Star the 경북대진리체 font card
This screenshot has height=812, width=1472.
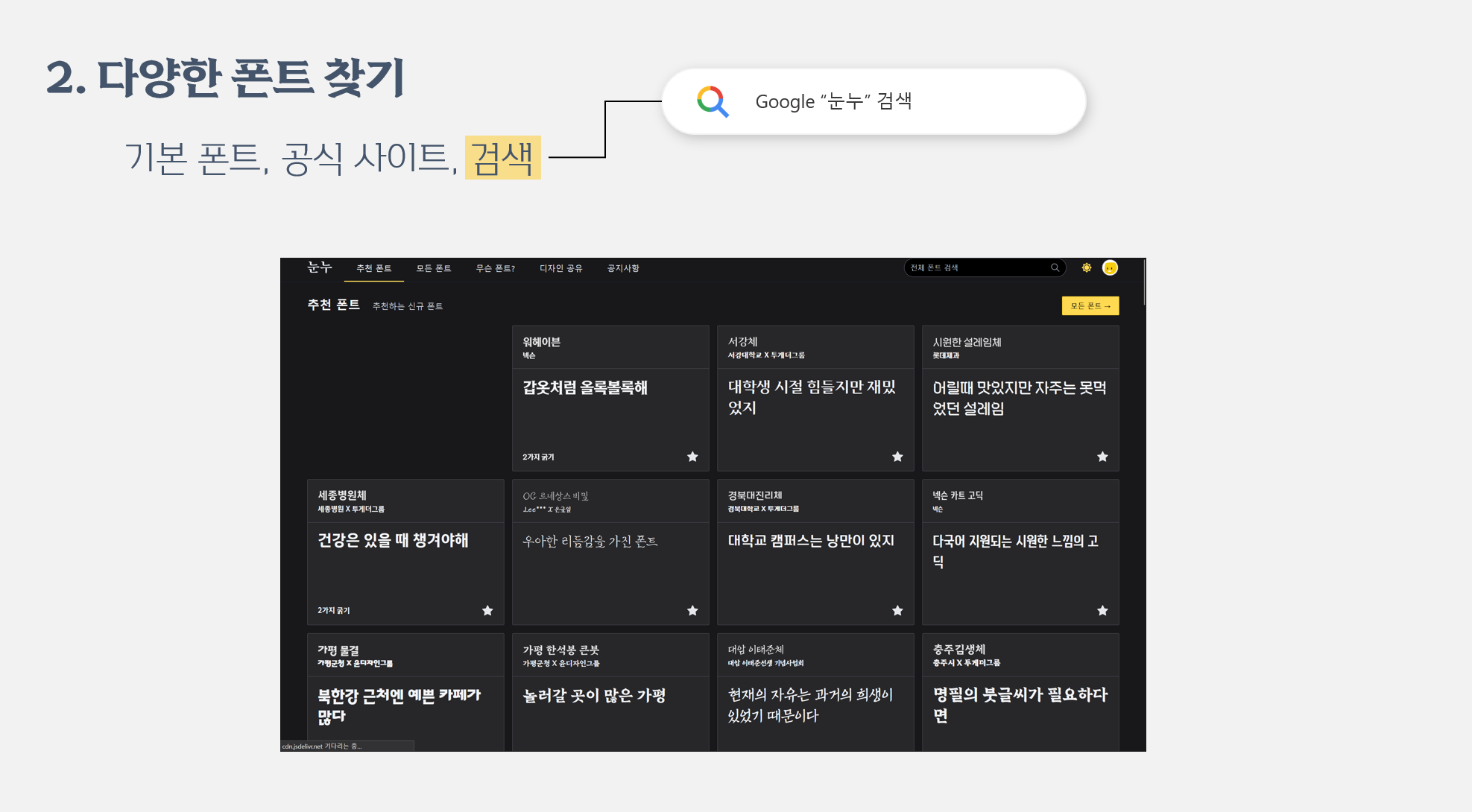(x=897, y=610)
